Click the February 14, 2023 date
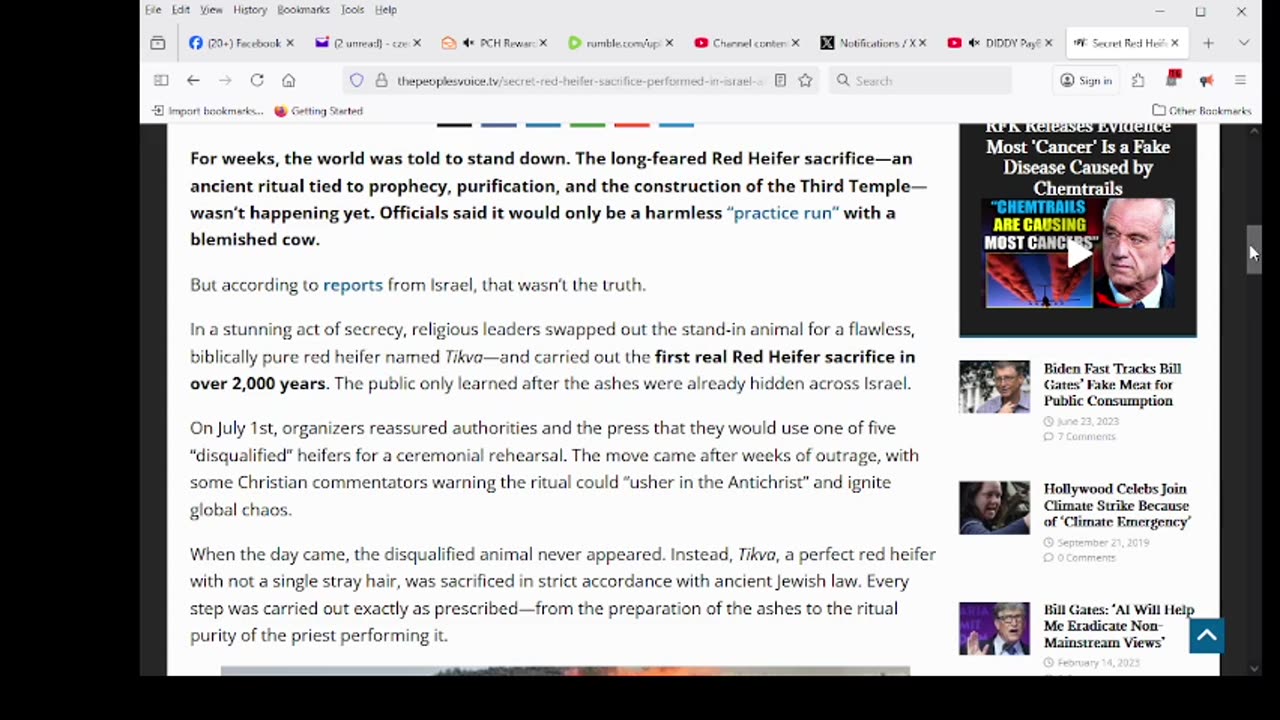 coord(1098,663)
